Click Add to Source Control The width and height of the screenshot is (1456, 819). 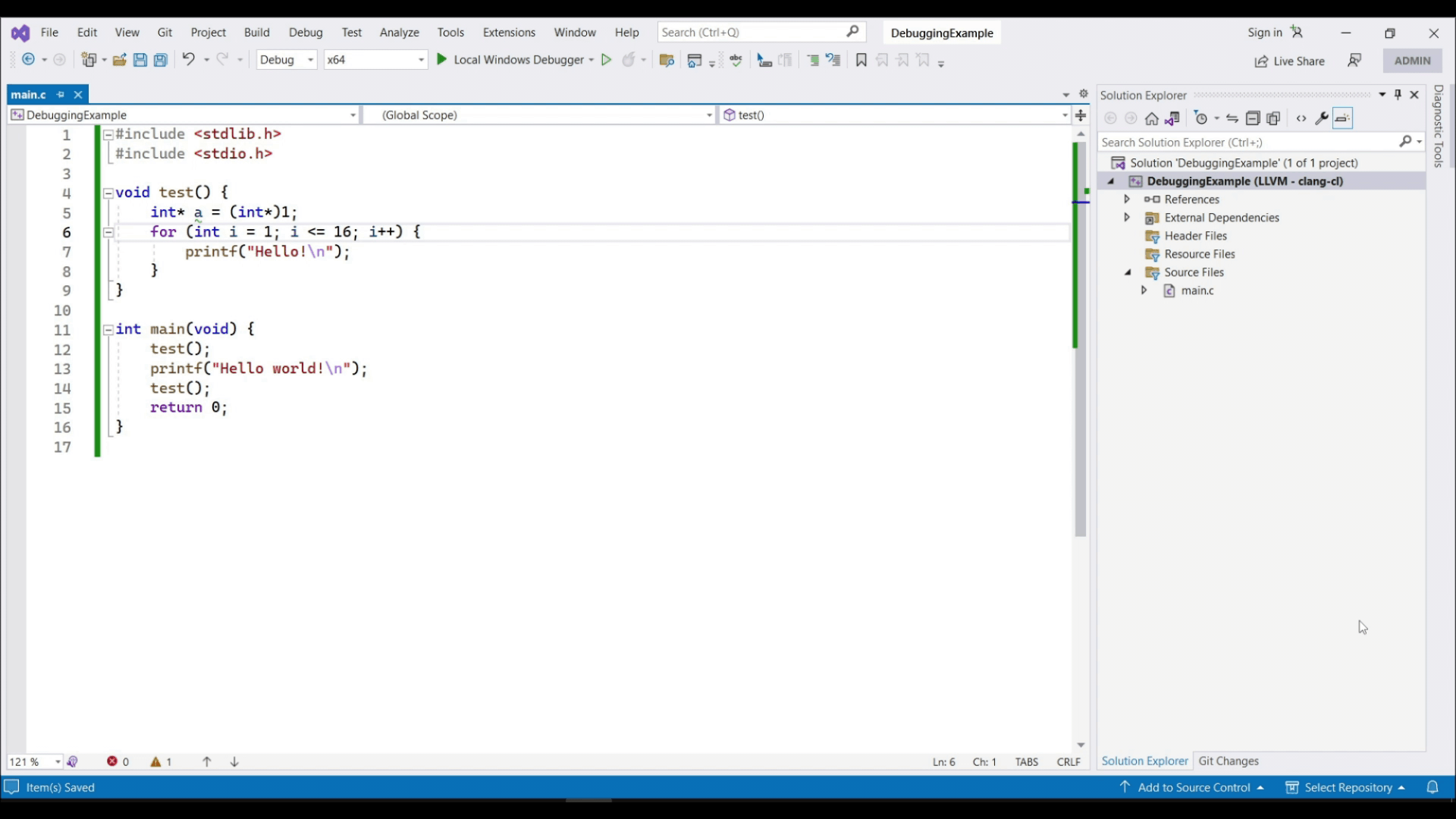tap(1193, 787)
